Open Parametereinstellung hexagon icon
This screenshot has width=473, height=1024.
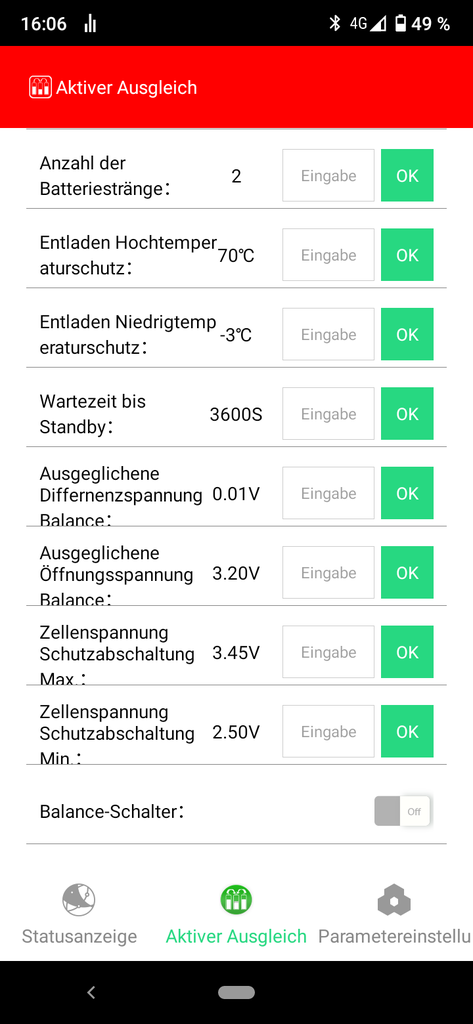pyautogui.click(x=394, y=901)
